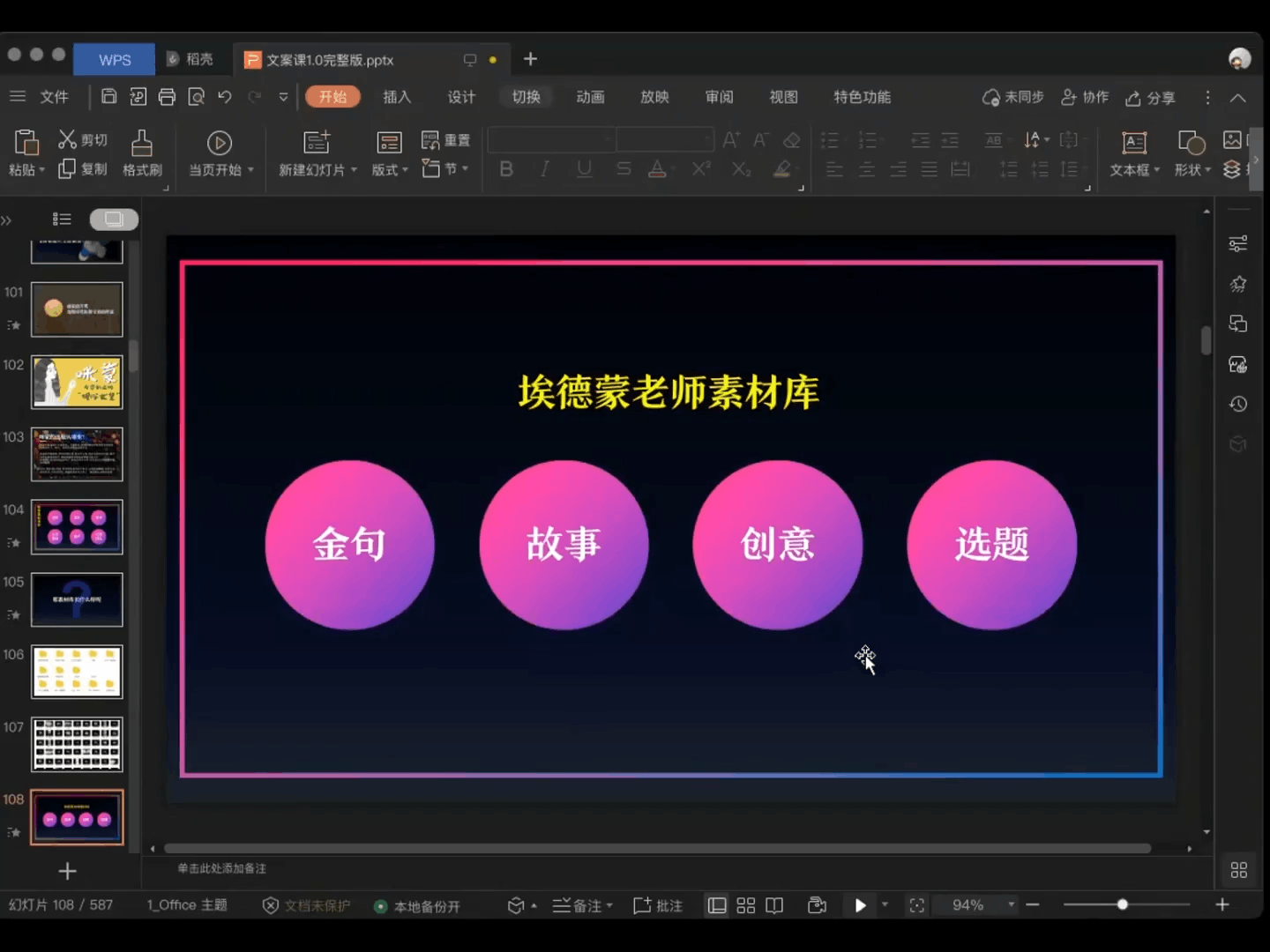Click the 粘贴 paste icon

point(26,142)
